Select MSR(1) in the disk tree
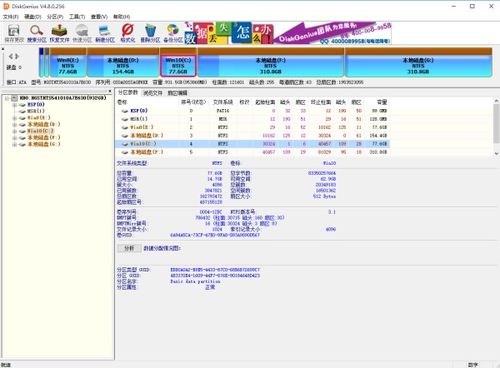 (x=36, y=111)
